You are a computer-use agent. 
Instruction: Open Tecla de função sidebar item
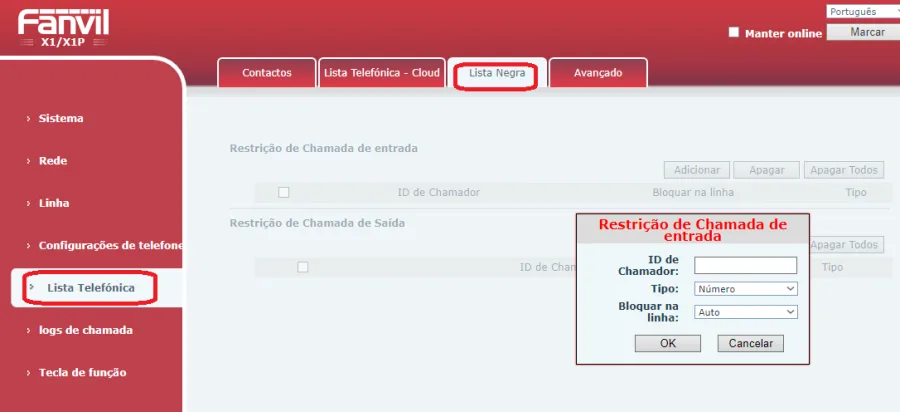point(82,372)
